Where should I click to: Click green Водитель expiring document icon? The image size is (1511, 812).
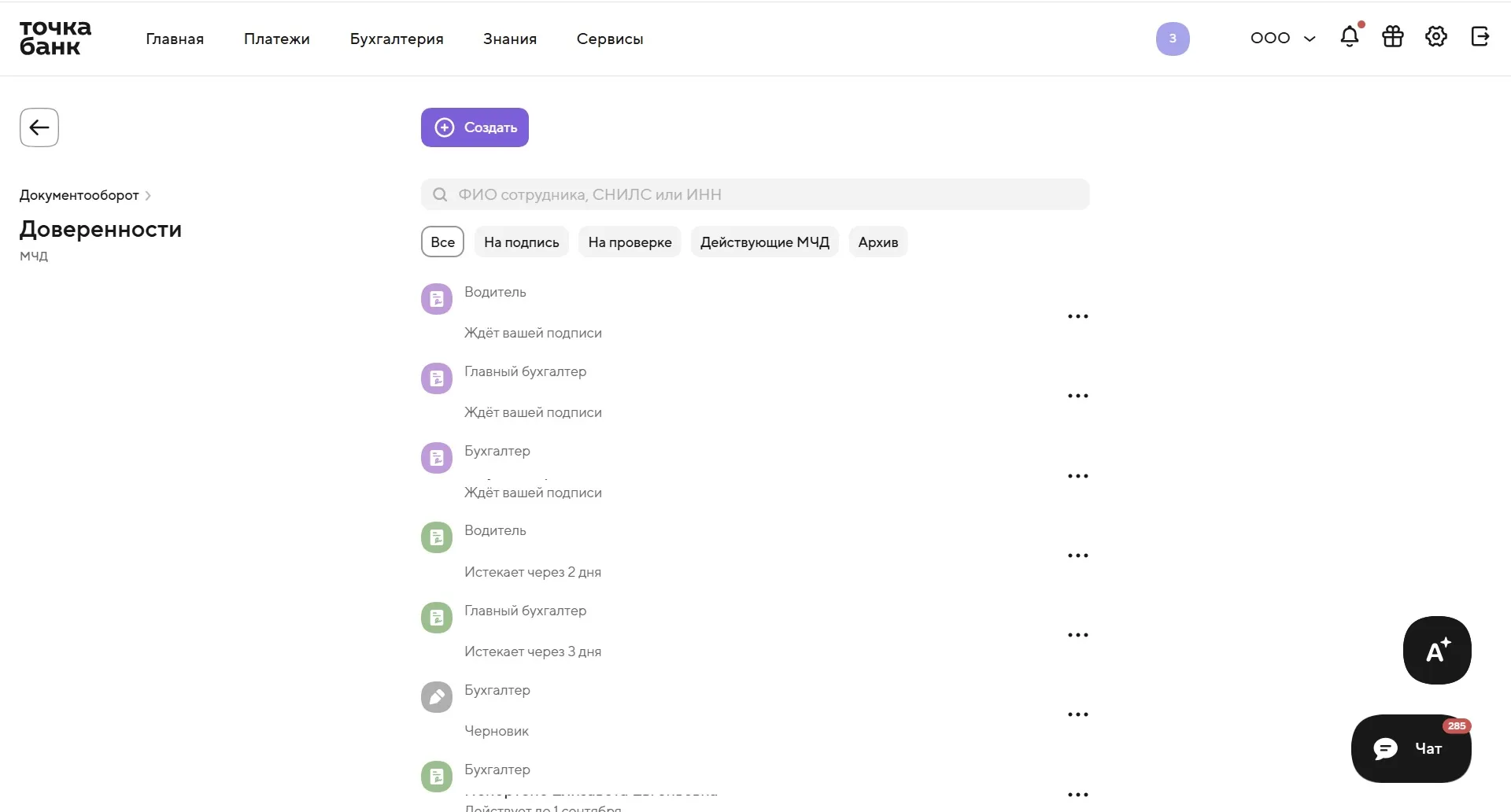[437, 537]
